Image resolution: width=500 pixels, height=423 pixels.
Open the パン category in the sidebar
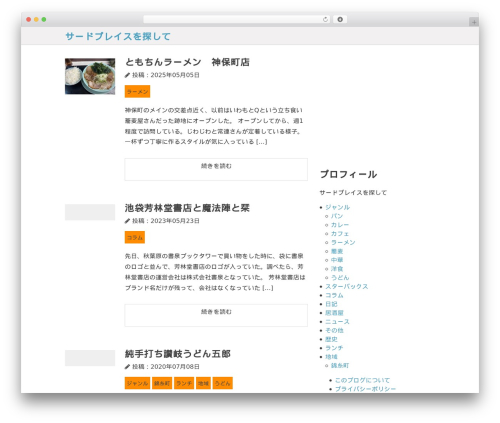click(337, 216)
